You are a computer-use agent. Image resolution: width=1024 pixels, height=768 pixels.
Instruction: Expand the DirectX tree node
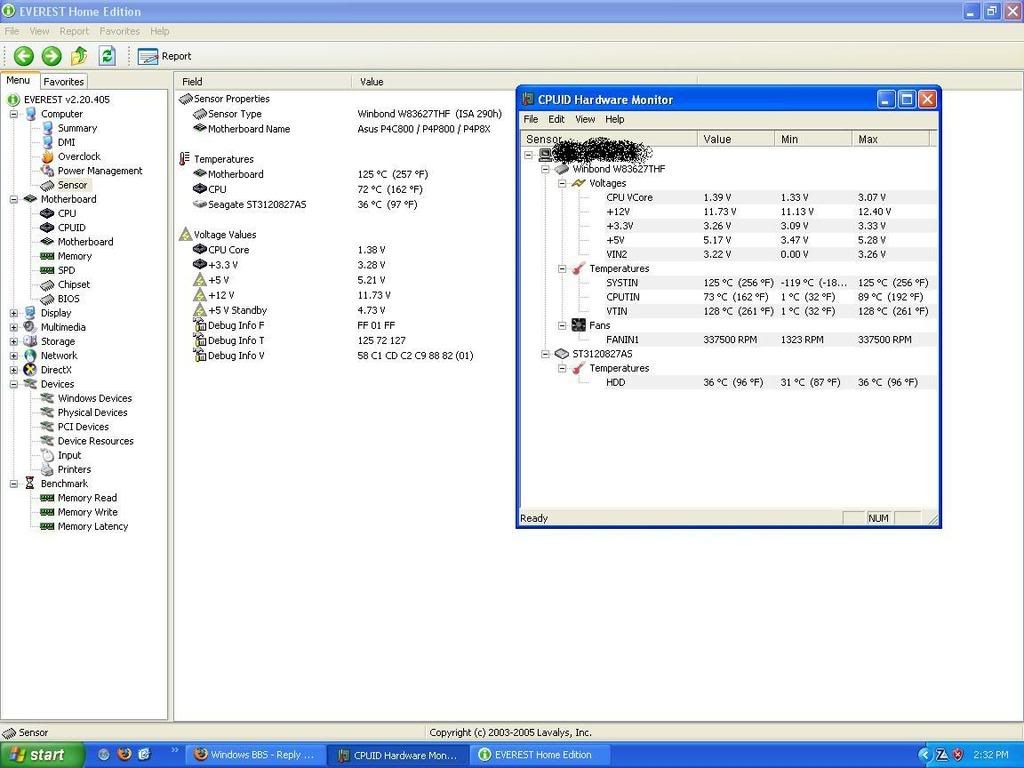click(14, 370)
